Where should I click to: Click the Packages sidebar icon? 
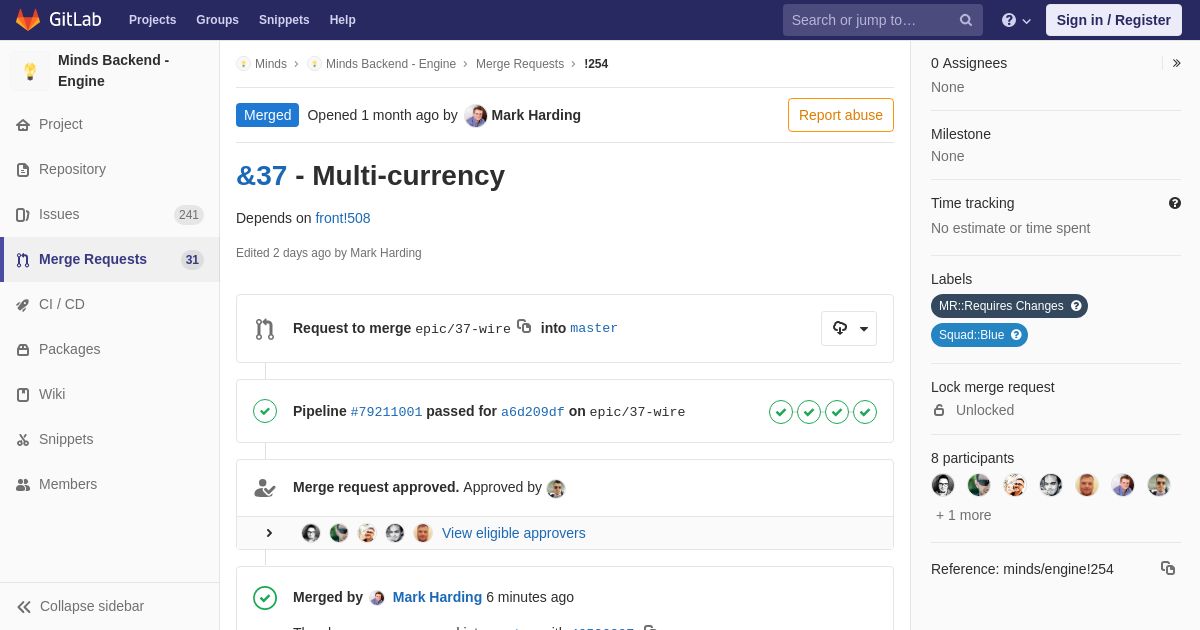[x=23, y=350]
